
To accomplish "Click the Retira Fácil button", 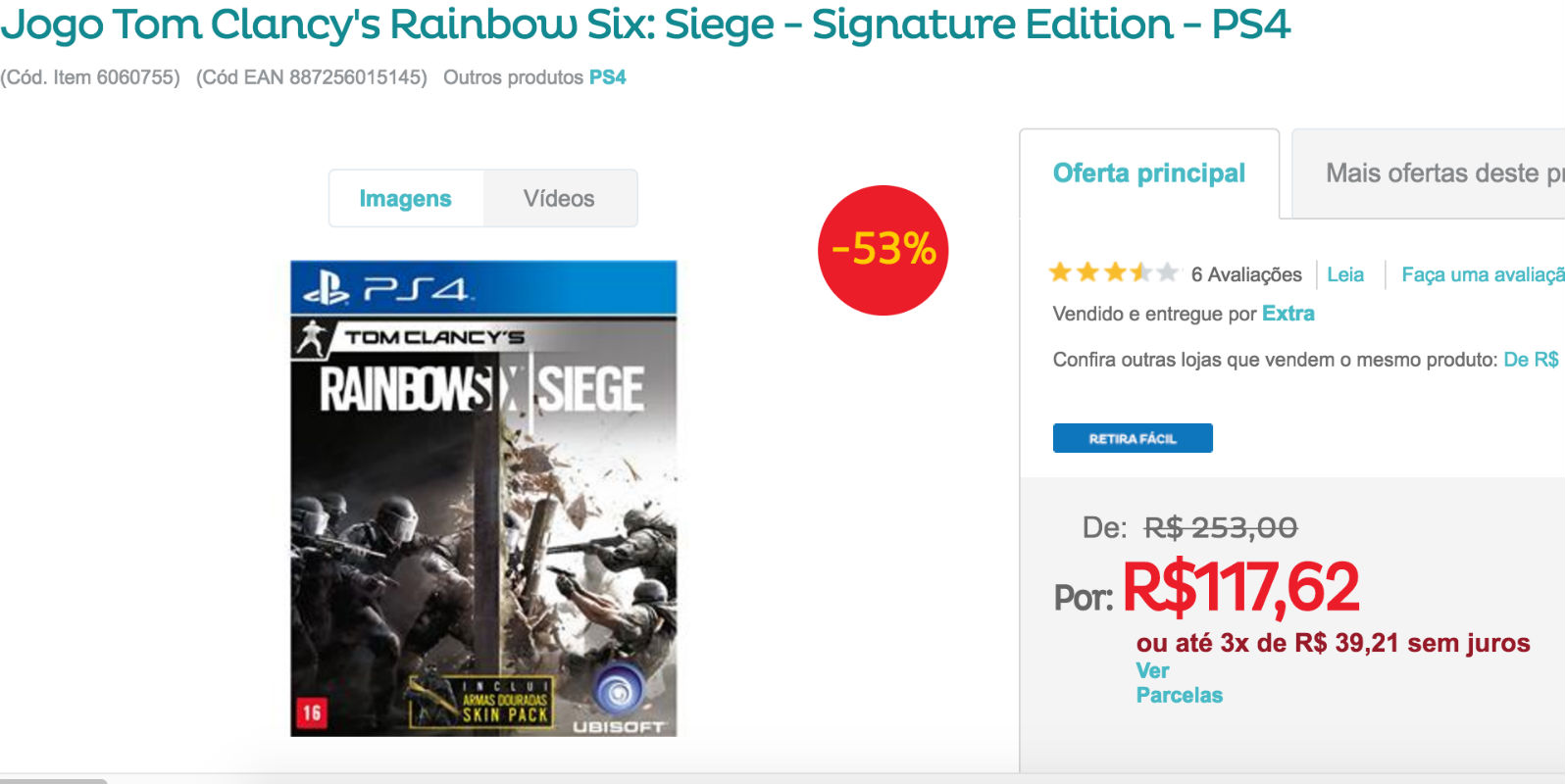I will (x=1133, y=438).
